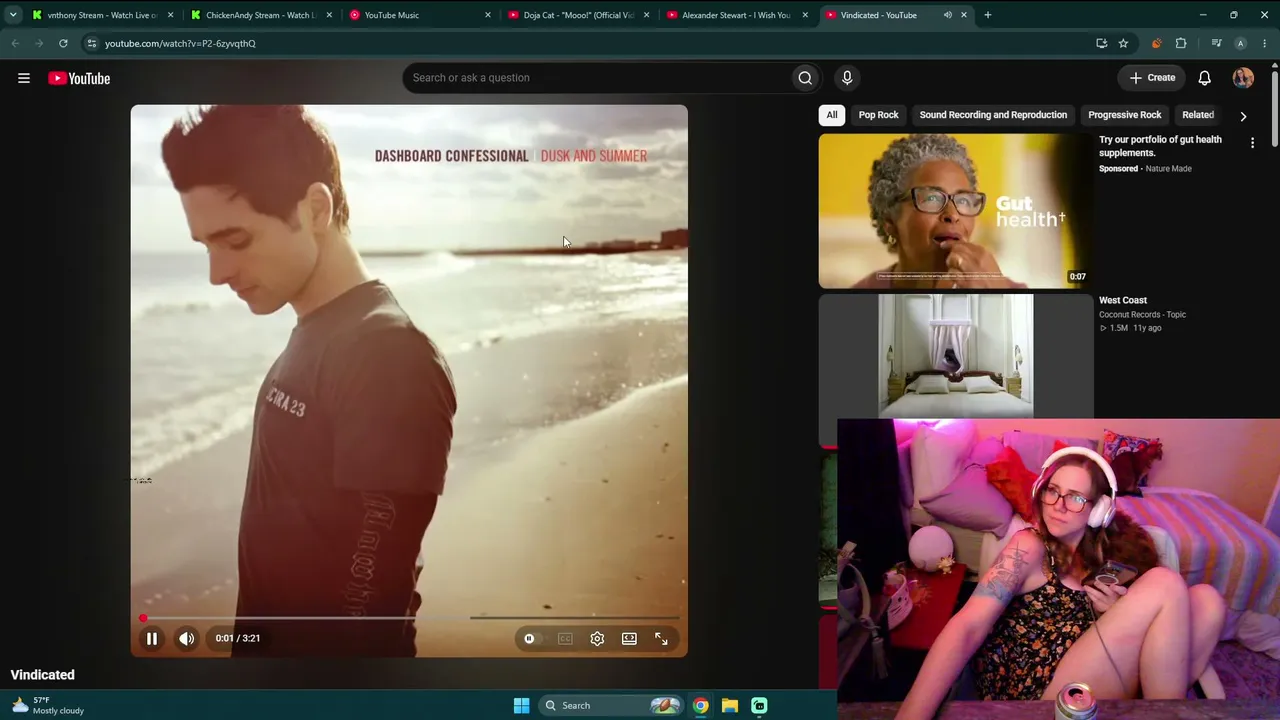Close the Vindicated - YouTube tab

(x=964, y=15)
